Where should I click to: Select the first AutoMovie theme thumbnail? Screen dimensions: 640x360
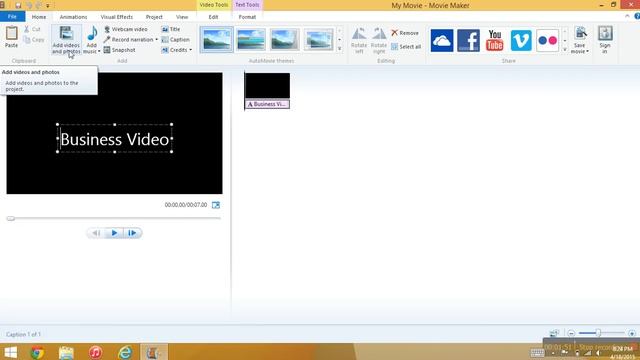coord(216,40)
